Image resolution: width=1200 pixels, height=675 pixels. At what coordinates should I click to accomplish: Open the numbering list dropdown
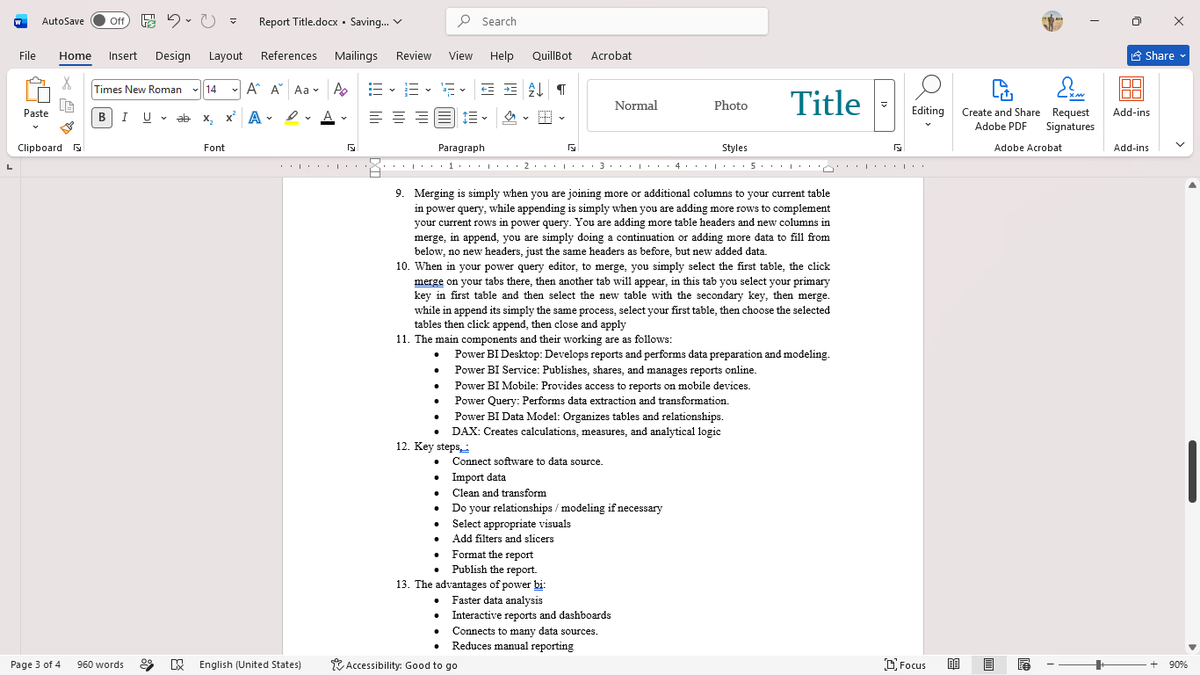tap(426, 89)
